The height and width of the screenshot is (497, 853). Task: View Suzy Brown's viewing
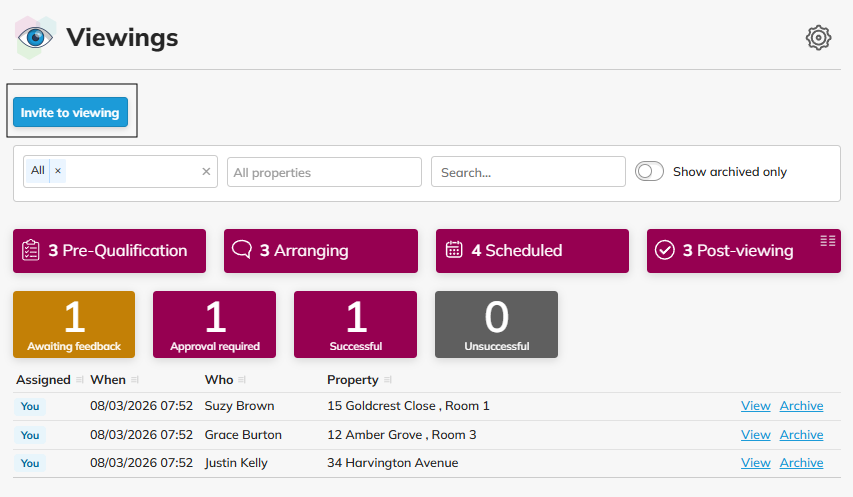pos(755,406)
